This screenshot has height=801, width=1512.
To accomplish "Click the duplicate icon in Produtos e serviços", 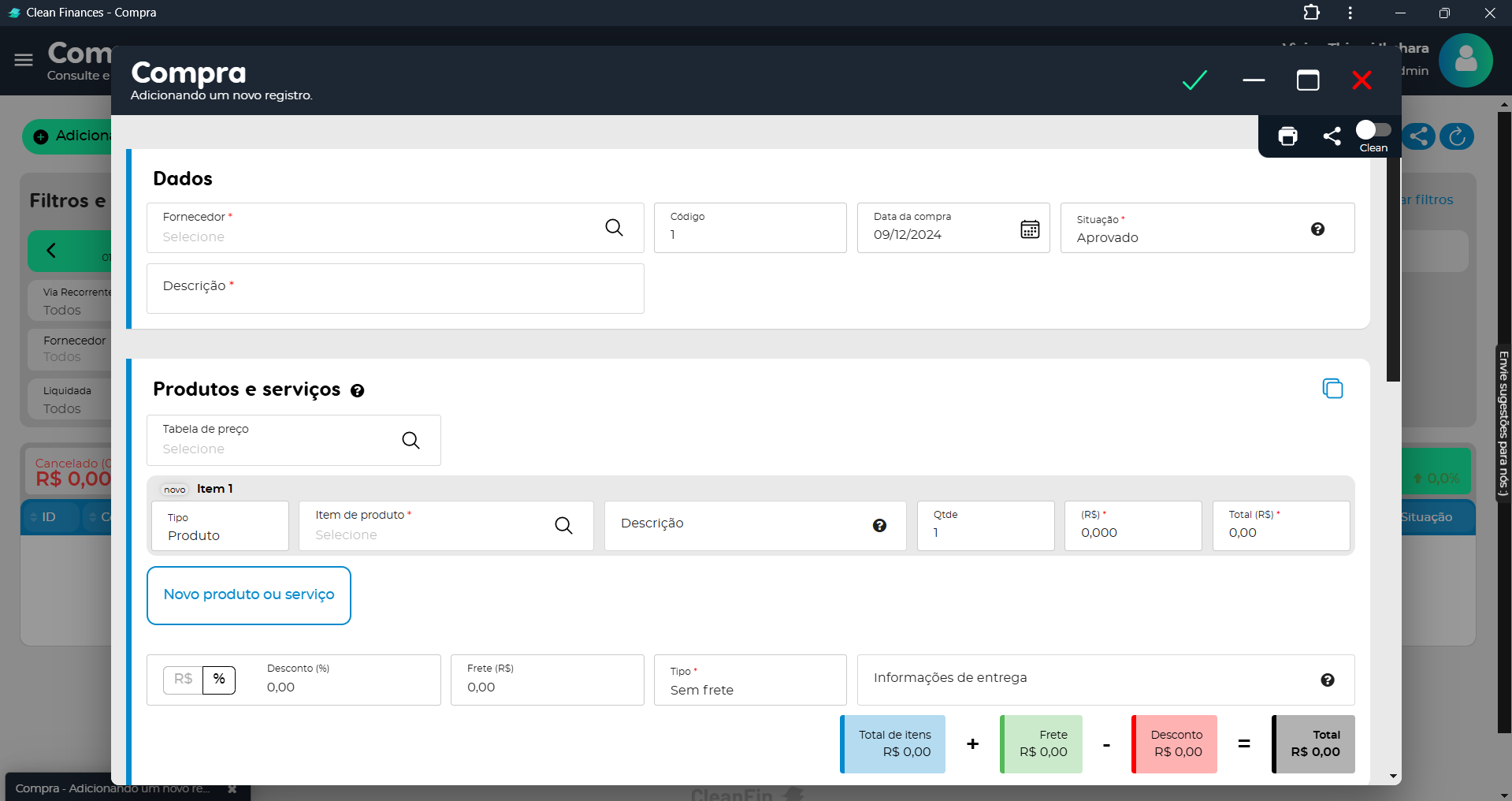I will point(1332,389).
